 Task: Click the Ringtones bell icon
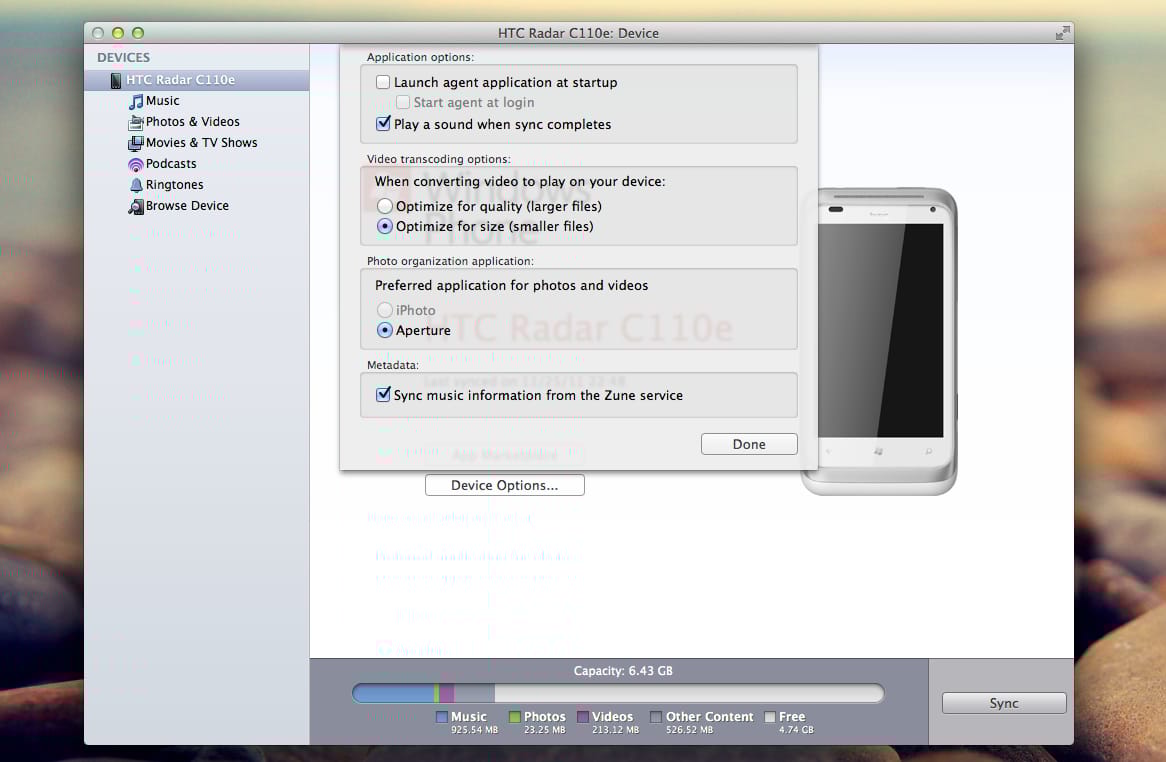pos(136,185)
